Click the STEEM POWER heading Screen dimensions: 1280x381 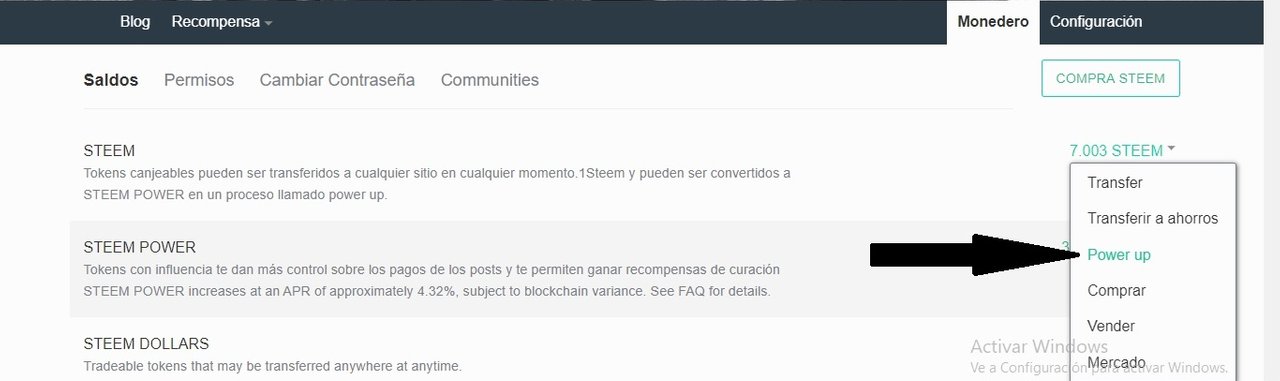point(140,247)
